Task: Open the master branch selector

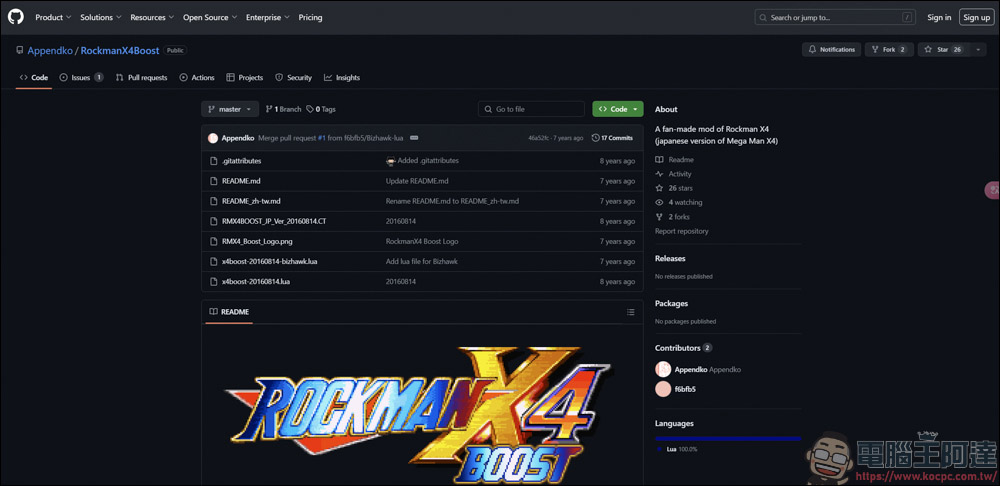Action: tap(230, 109)
